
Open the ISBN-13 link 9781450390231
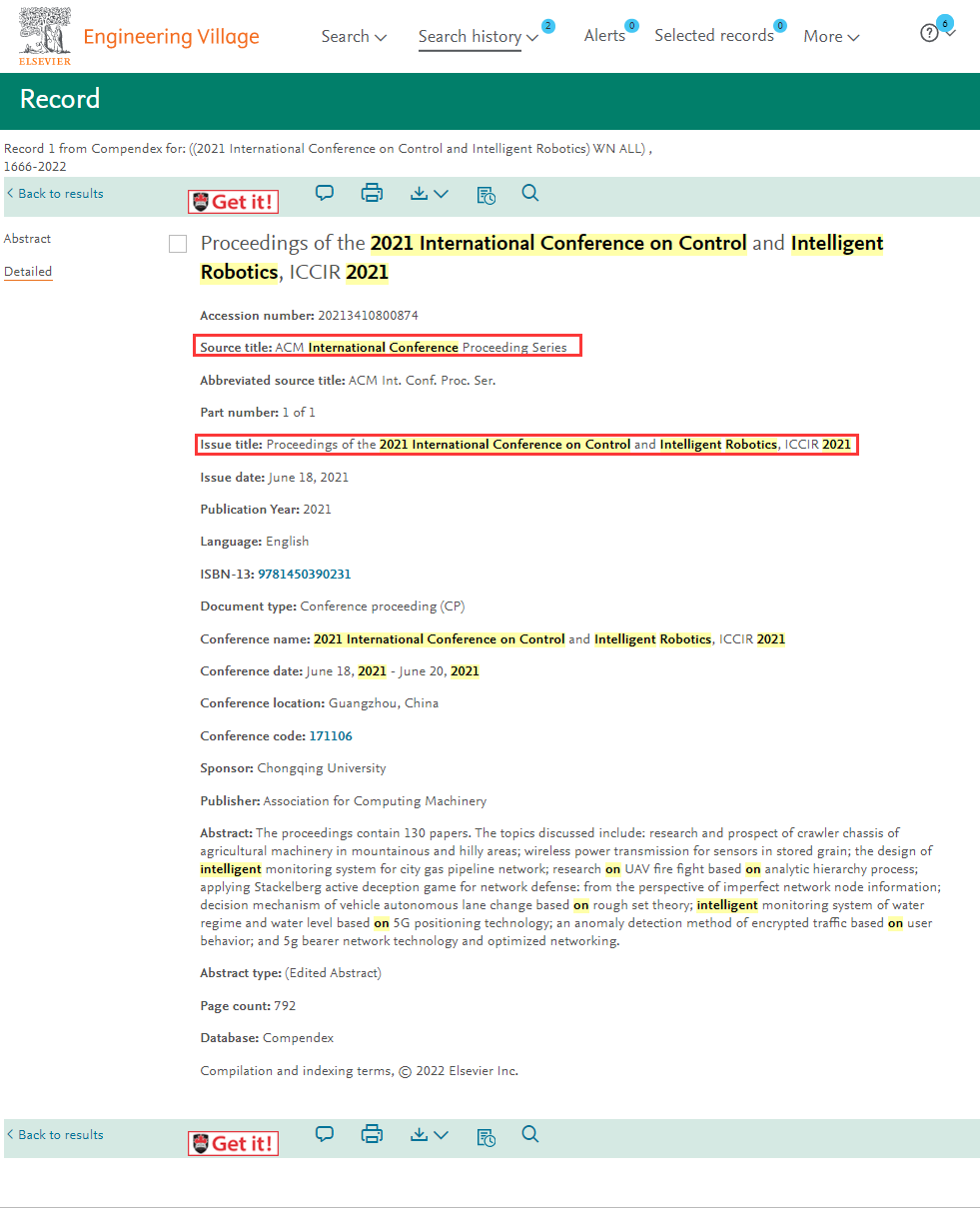coord(305,575)
